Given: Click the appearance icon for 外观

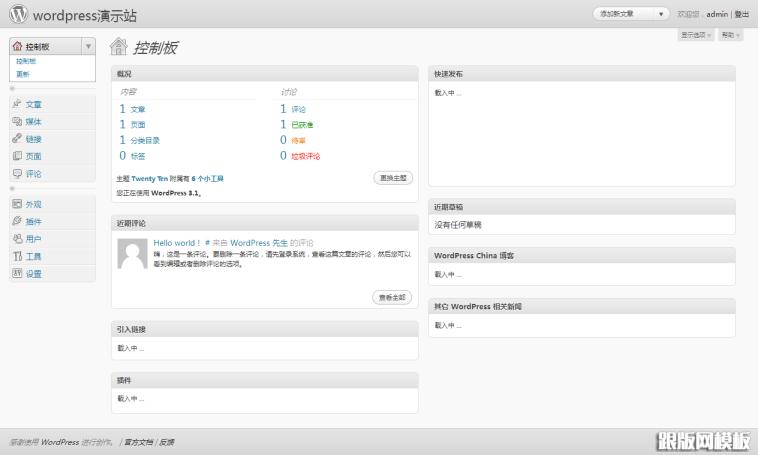Looking at the screenshot, I should tap(17, 204).
